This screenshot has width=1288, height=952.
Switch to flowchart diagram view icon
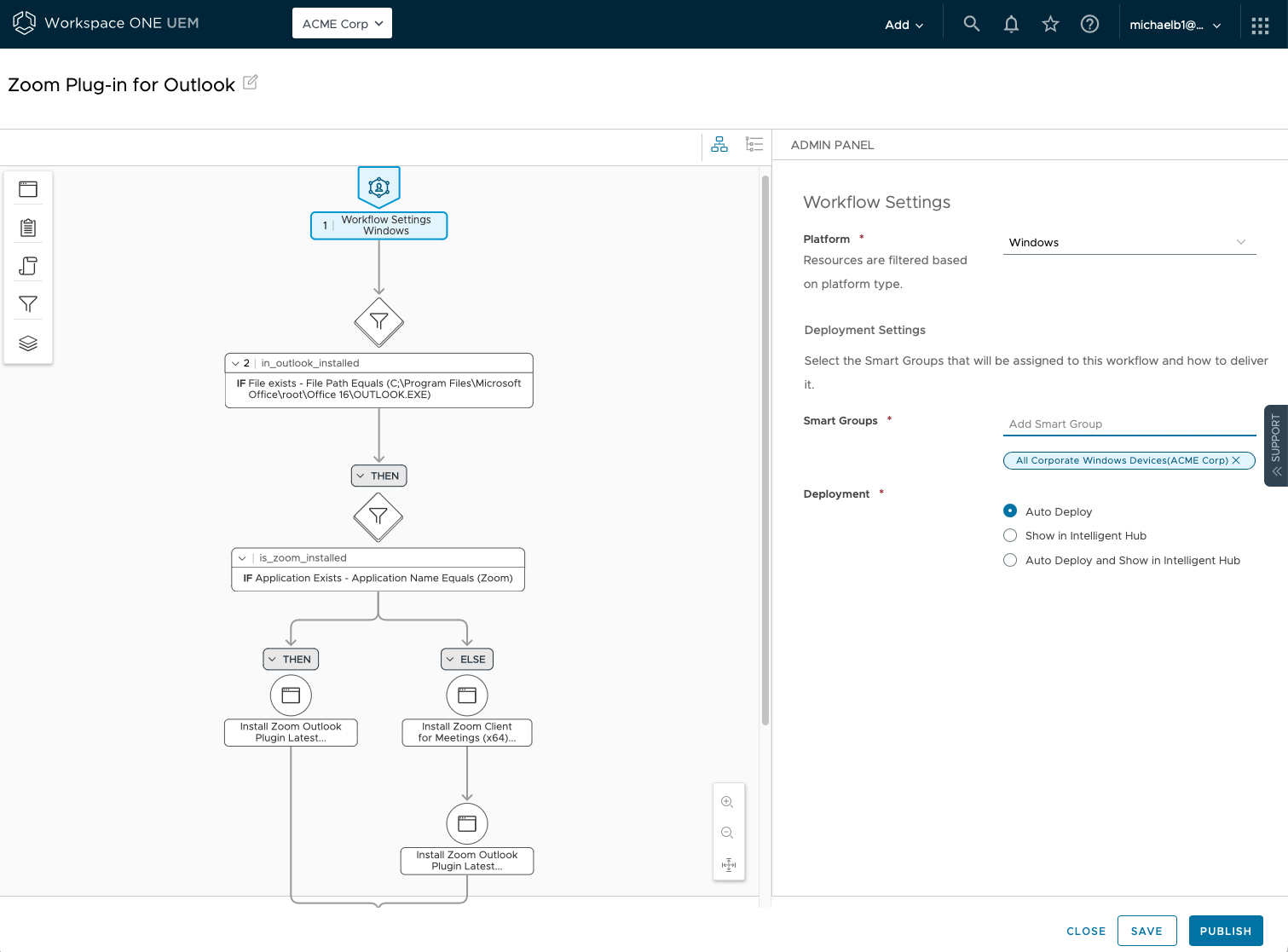tap(719, 145)
